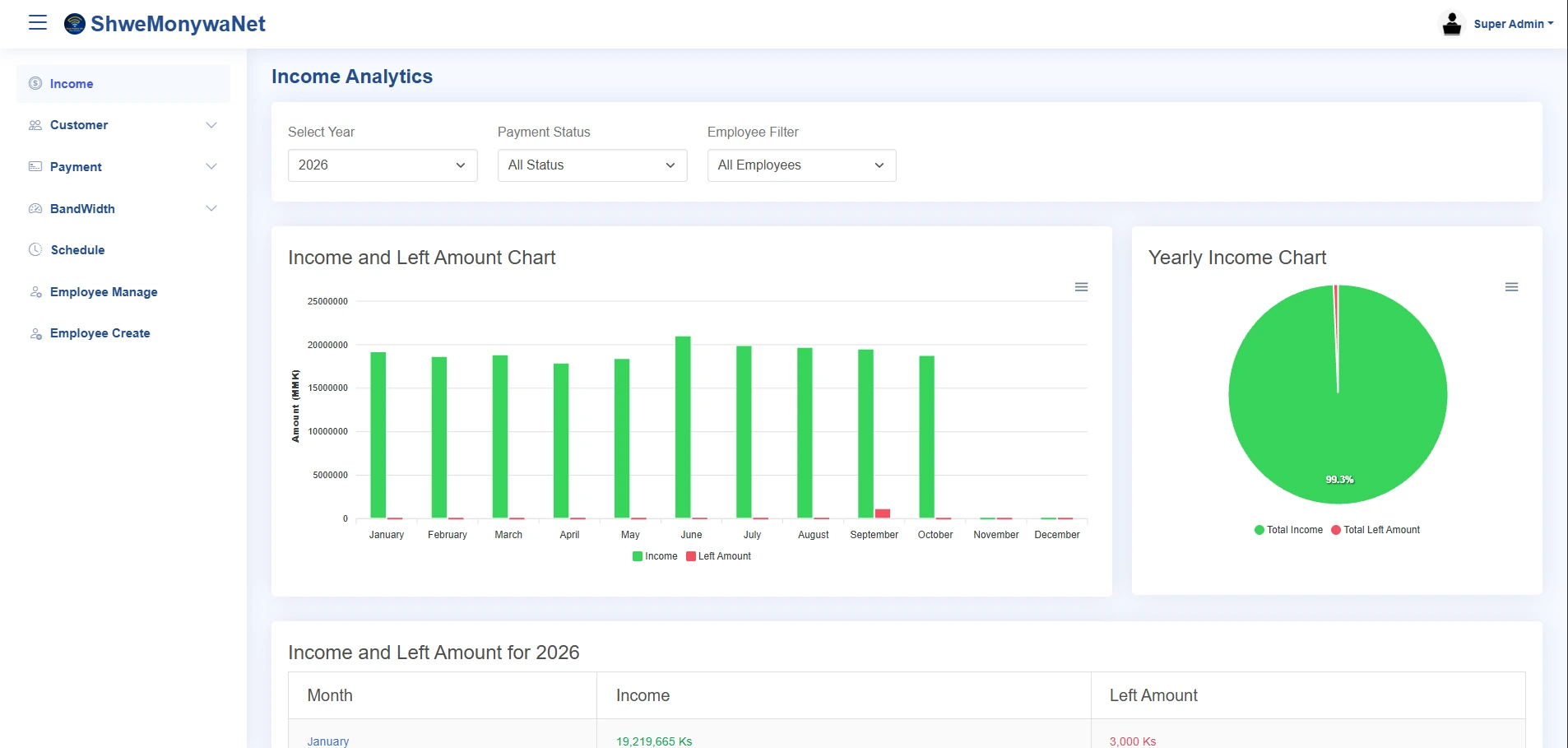Click the Payment card icon
1568x748 pixels.
[35, 166]
